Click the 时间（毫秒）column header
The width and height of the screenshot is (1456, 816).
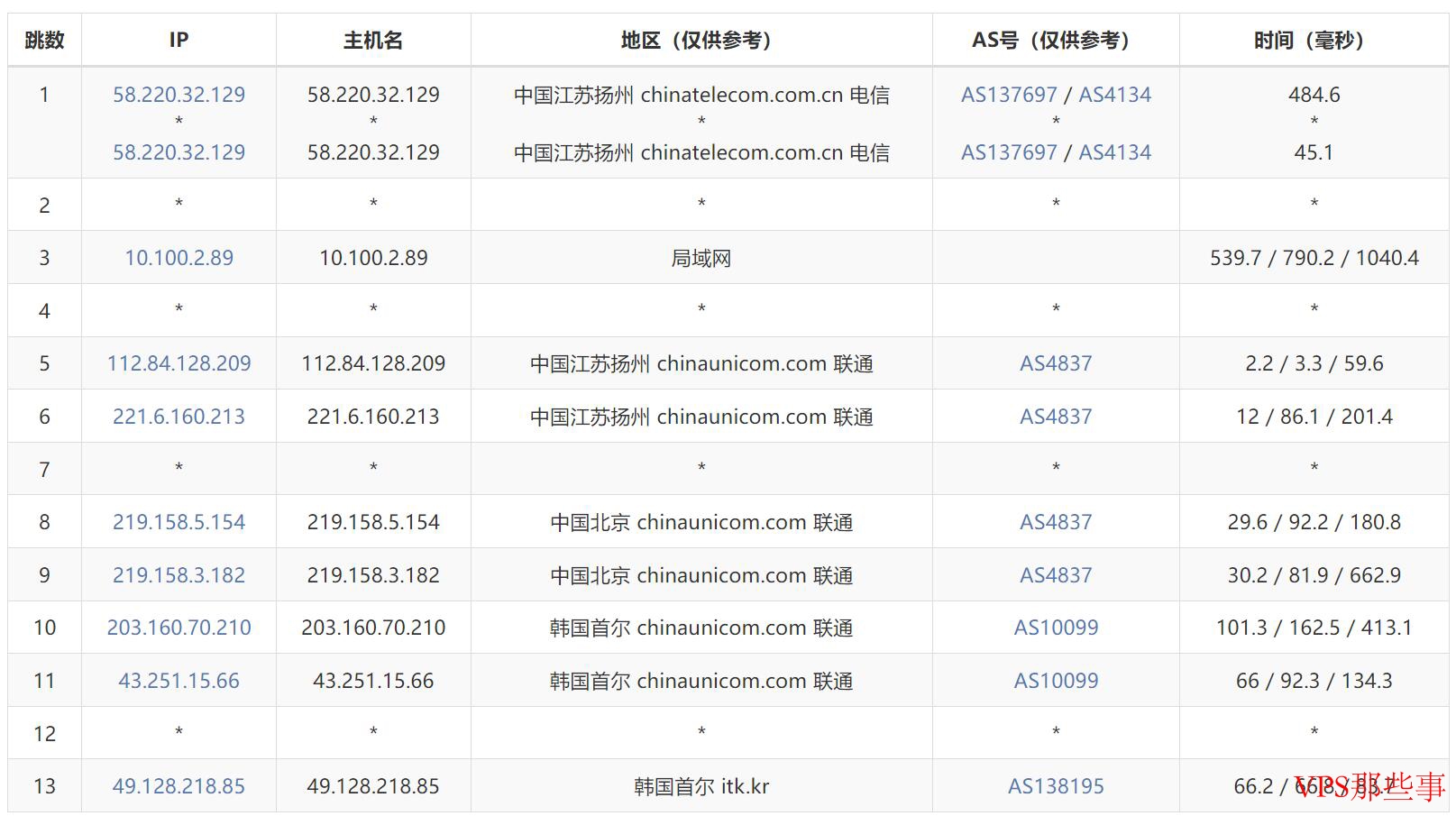pos(1314,40)
